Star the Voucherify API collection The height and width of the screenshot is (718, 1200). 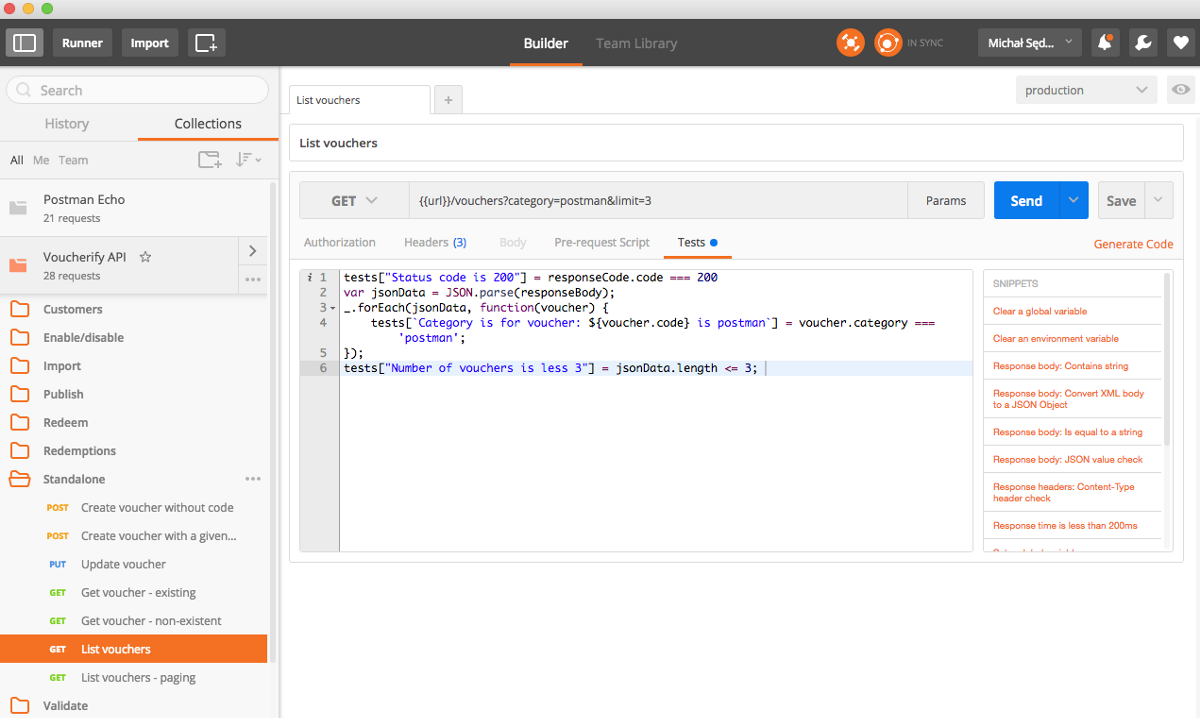click(145, 257)
